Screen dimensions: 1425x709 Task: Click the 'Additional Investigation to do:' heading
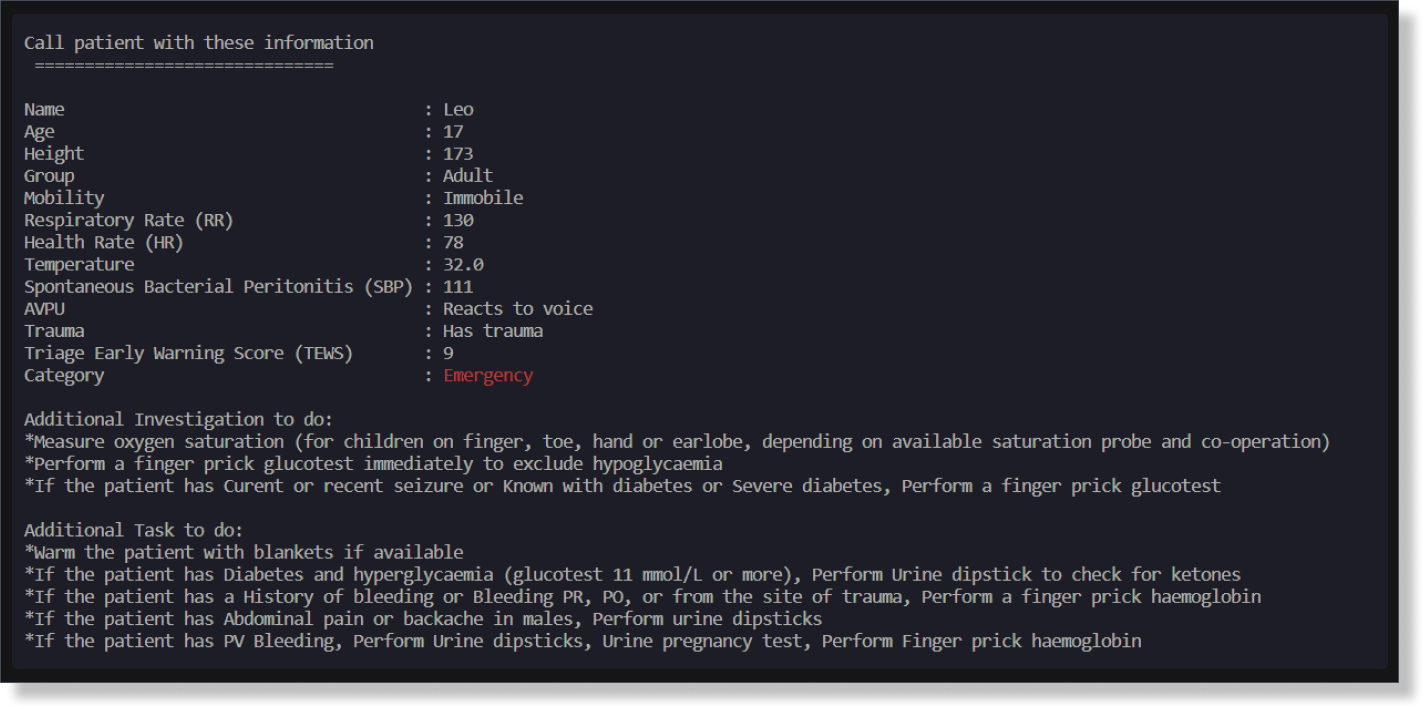[179, 420]
